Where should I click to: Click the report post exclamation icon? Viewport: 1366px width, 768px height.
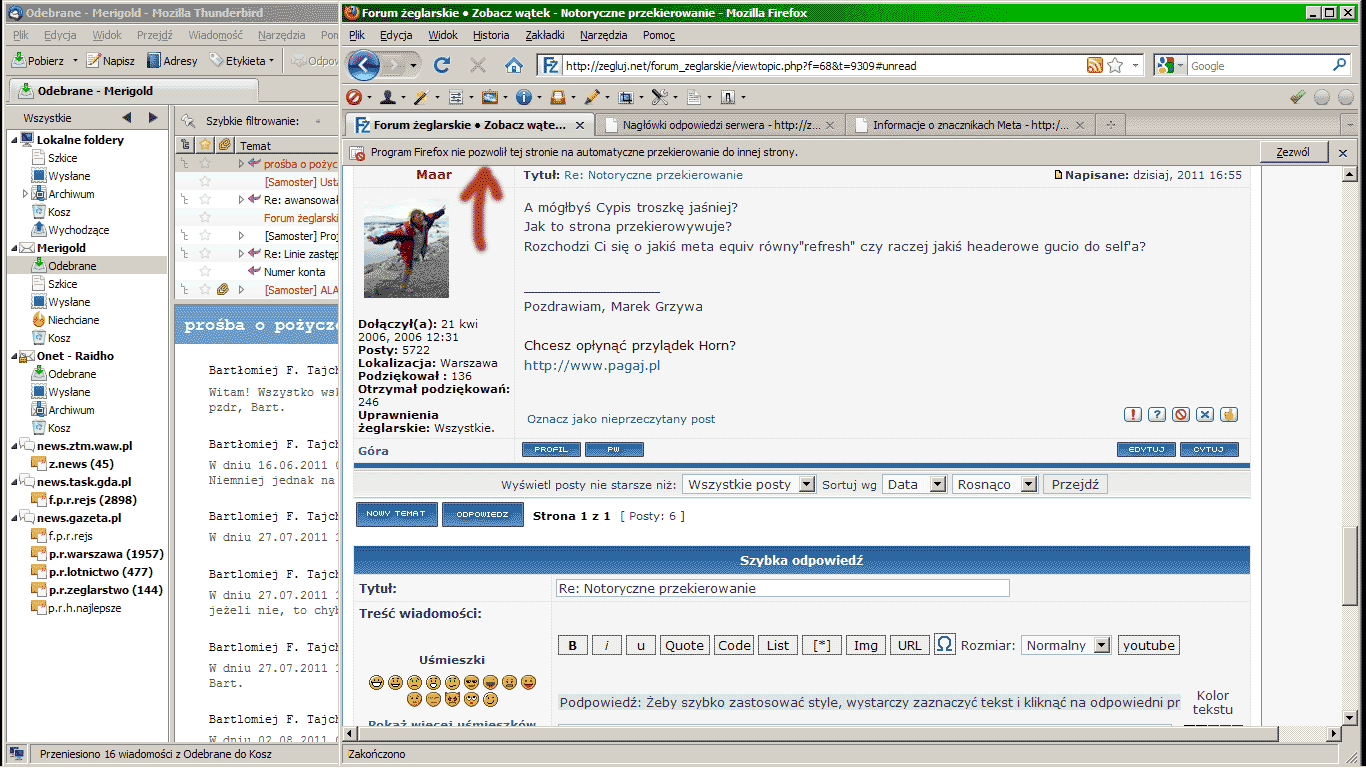point(1133,414)
